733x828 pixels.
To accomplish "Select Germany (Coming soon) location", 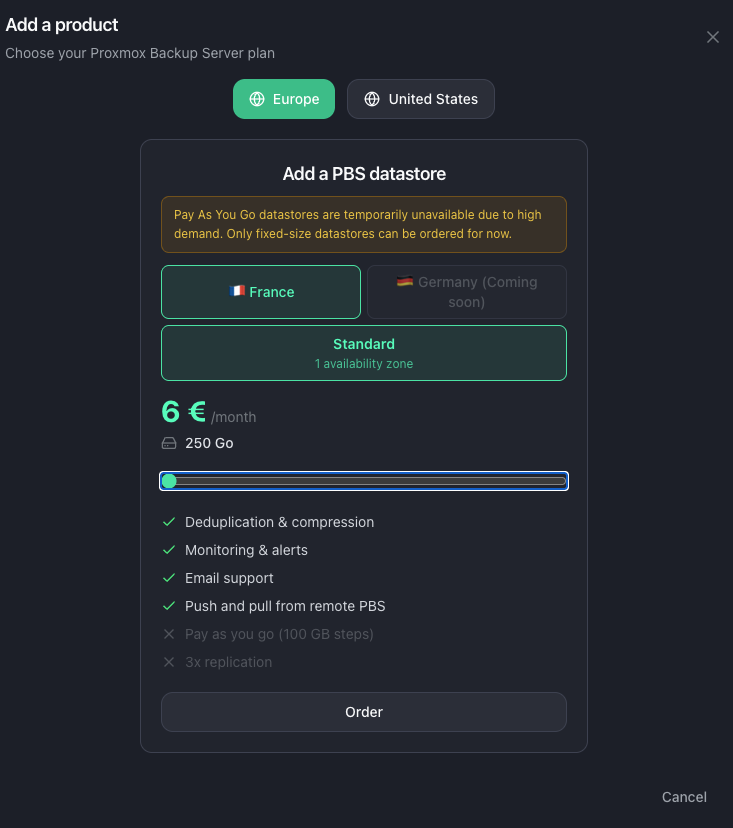I will [x=467, y=292].
